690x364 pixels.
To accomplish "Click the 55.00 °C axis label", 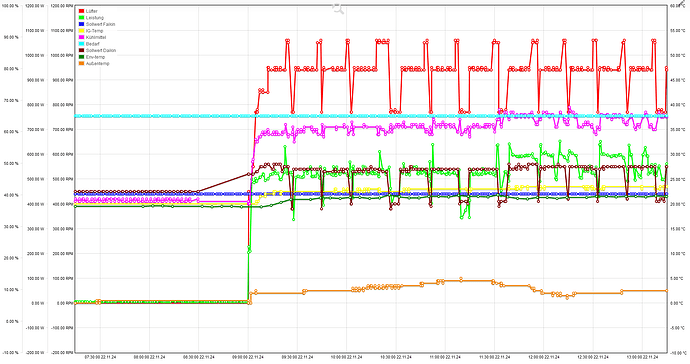I will [x=677, y=31].
